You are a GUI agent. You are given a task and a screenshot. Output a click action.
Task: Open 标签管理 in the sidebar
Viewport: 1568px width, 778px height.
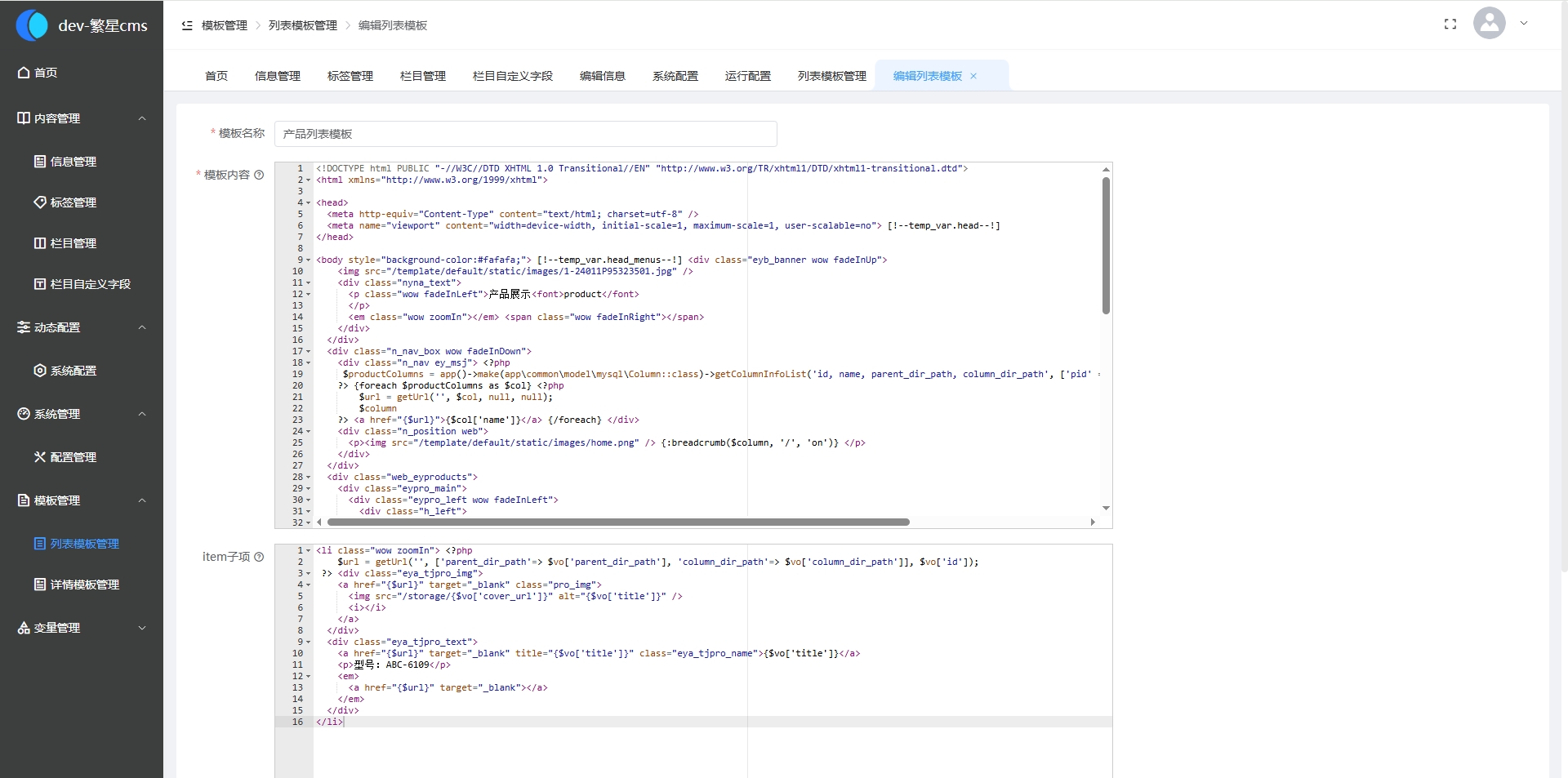pyautogui.click(x=73, y=202)
